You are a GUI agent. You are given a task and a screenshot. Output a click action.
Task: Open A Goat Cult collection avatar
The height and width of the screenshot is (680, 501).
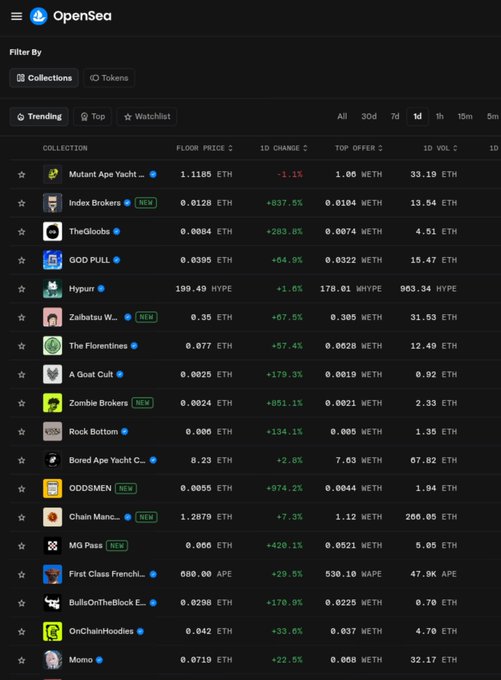pos(52,374)
